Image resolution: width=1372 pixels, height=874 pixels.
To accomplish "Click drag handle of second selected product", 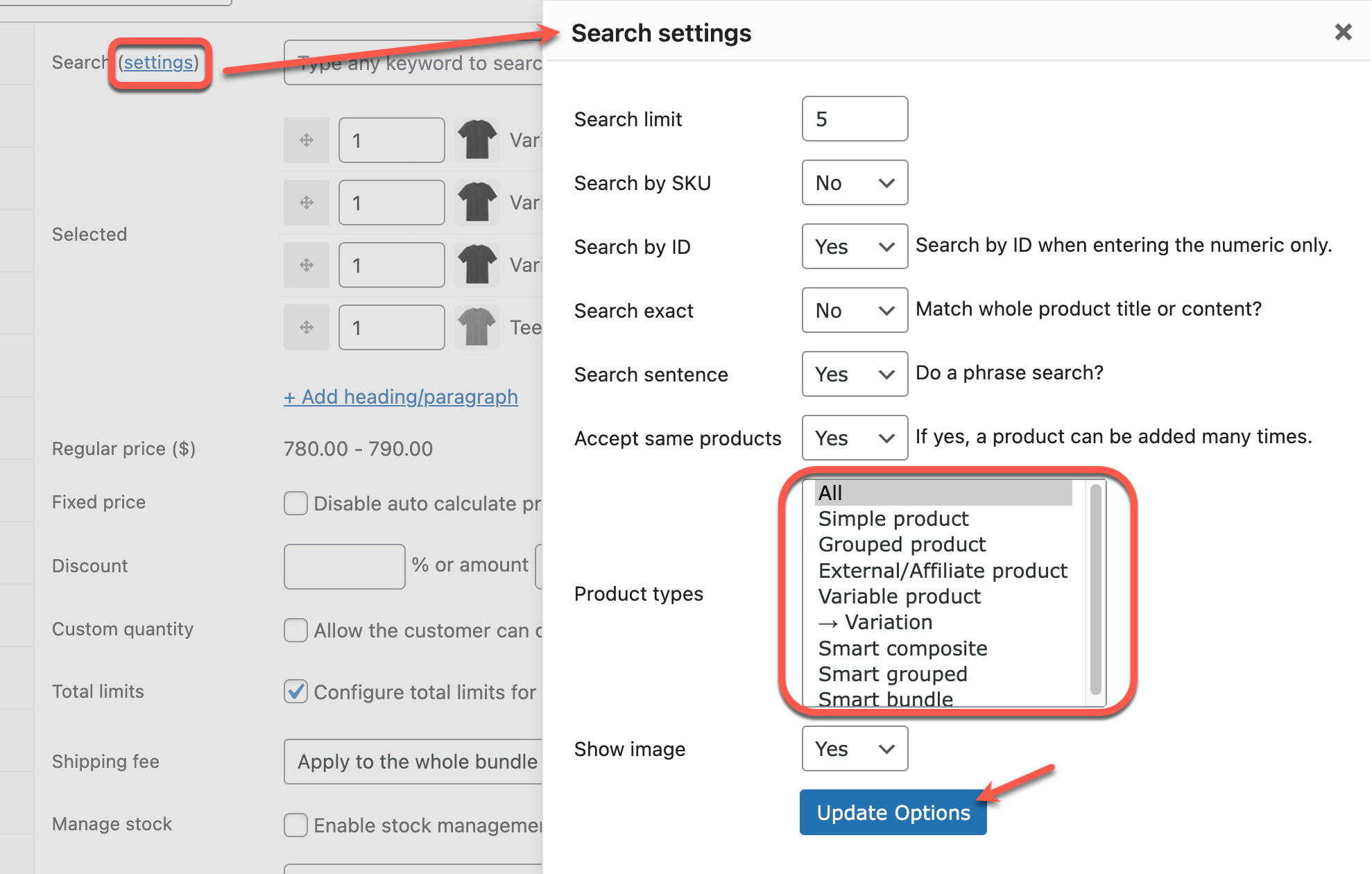I will [307, 203].
